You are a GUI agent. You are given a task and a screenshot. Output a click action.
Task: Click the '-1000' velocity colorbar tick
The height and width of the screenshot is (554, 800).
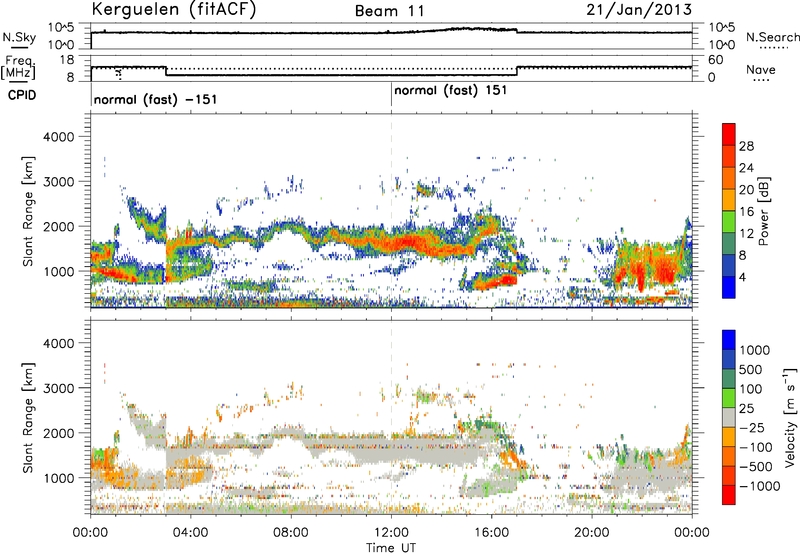pyautogui.click(x=760, y=486)
